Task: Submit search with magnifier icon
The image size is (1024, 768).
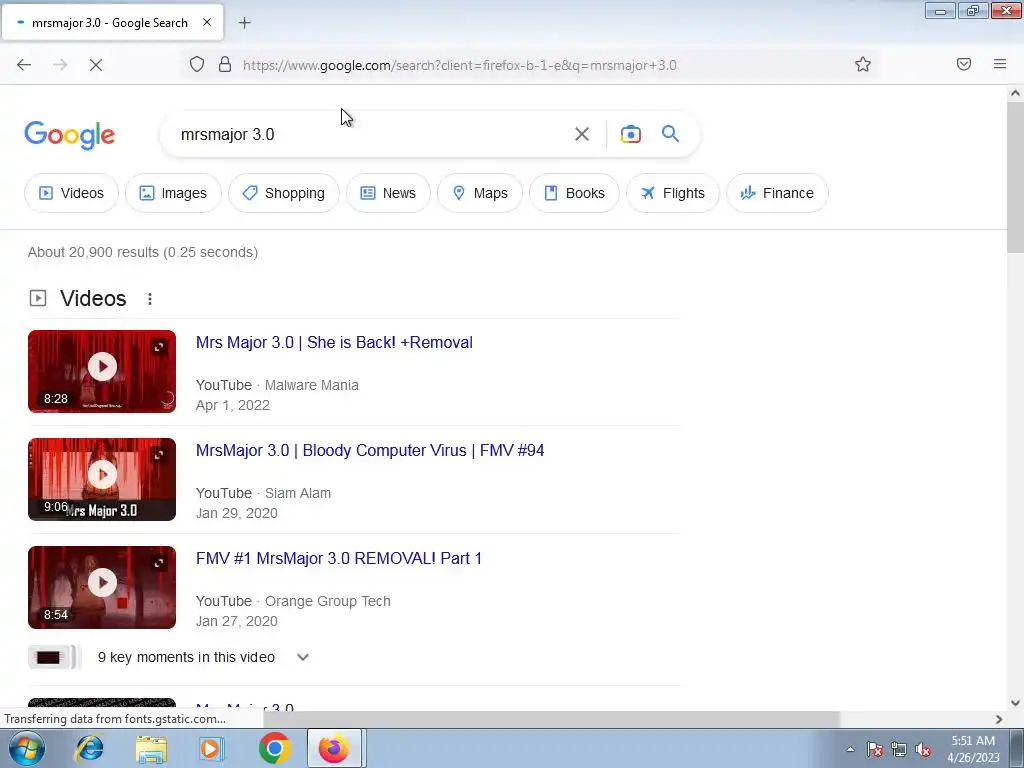Action: click(x=670, y=134)
